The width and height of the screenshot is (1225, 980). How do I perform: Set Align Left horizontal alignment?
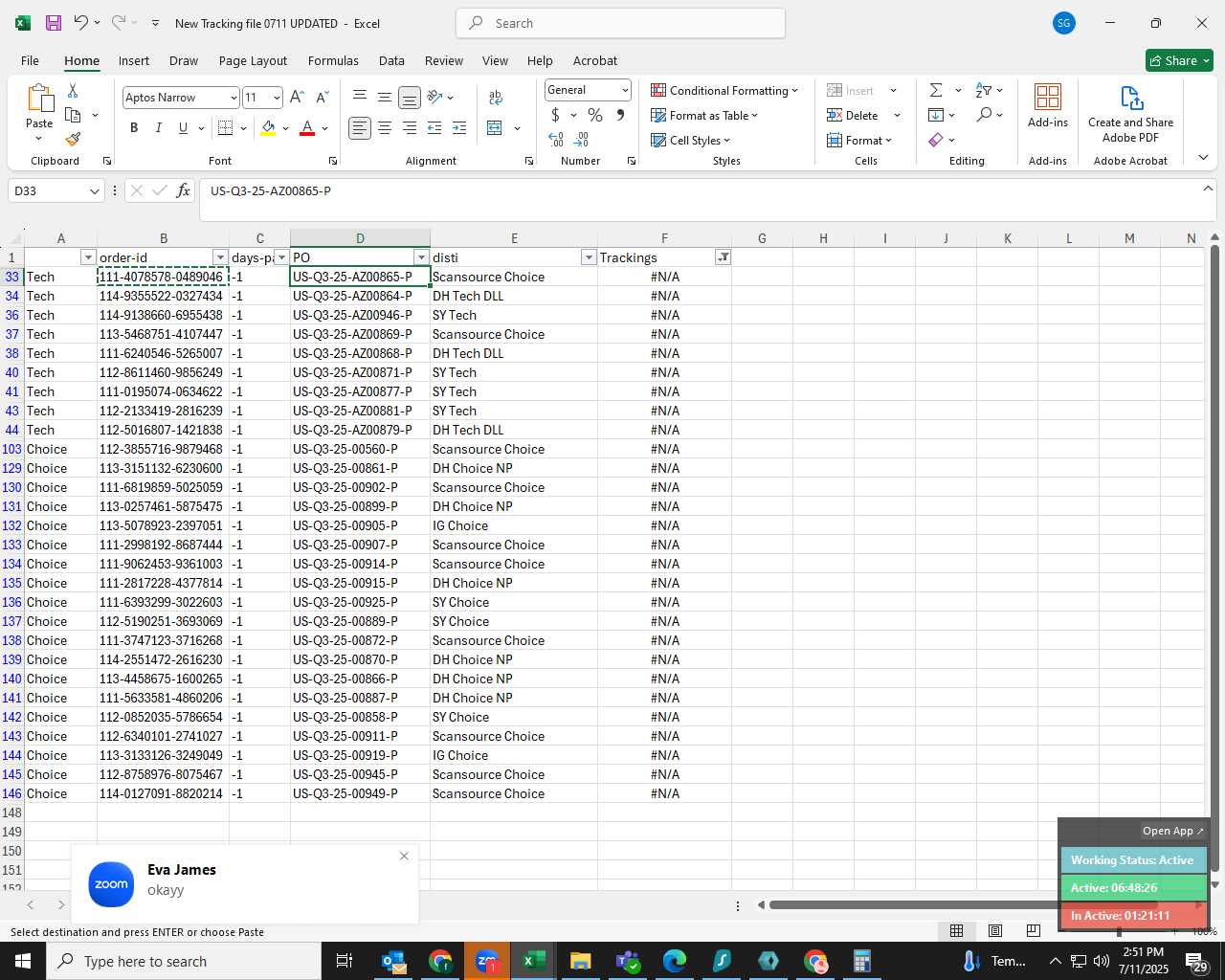tap(360, 128)
